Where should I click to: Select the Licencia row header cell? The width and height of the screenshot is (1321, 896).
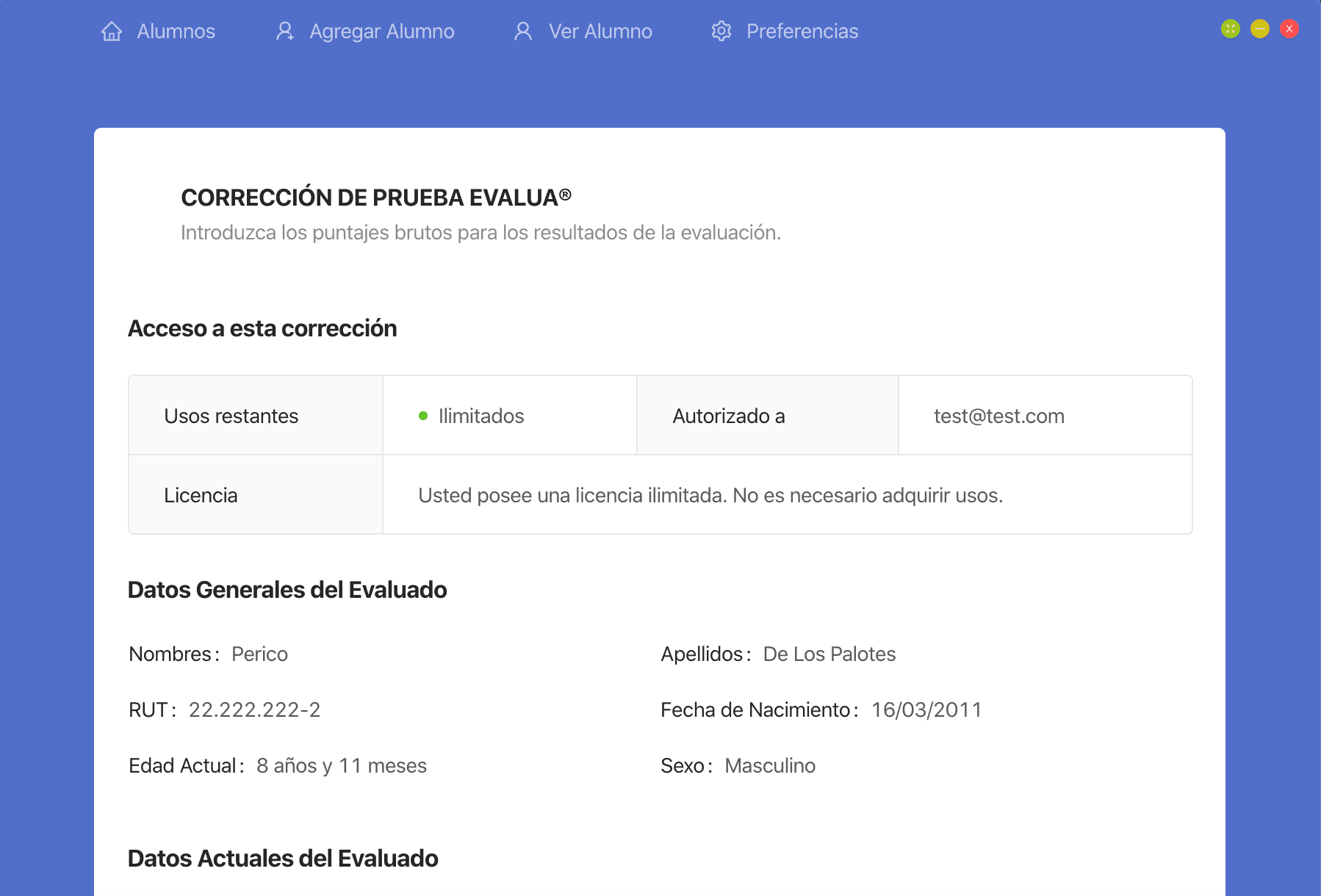pos(201,496)
